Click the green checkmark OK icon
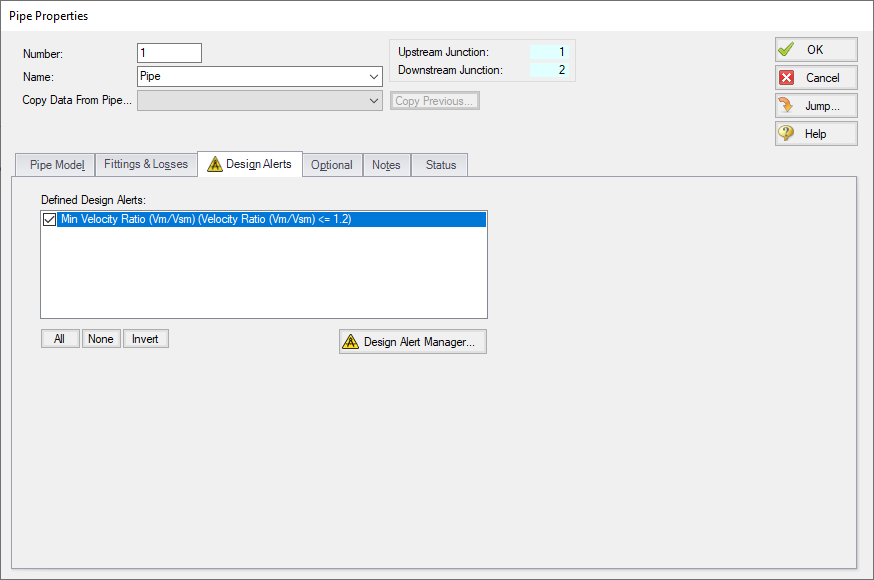The height and width of the screenshot is (580, 874). tap(787, 50)
